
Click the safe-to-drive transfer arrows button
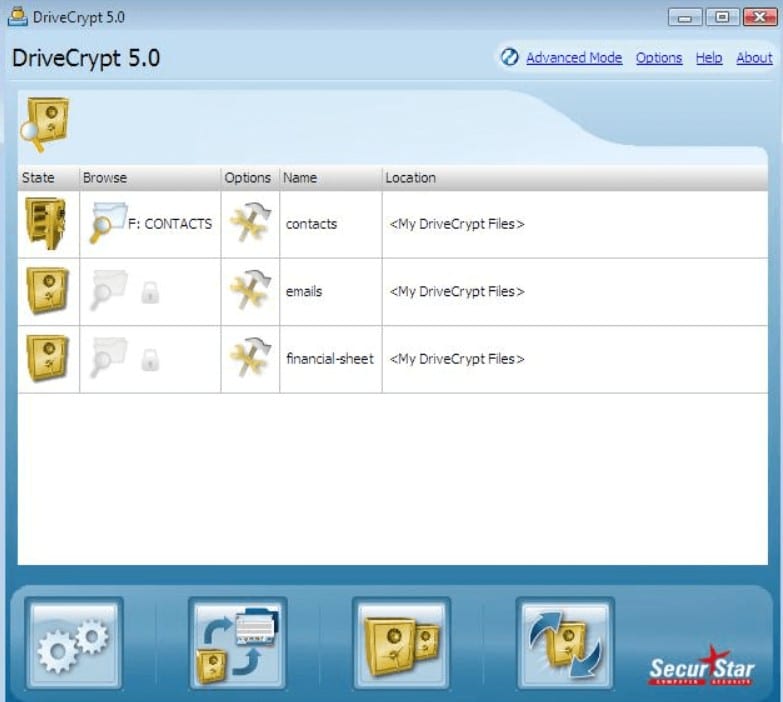coord(238,643)
